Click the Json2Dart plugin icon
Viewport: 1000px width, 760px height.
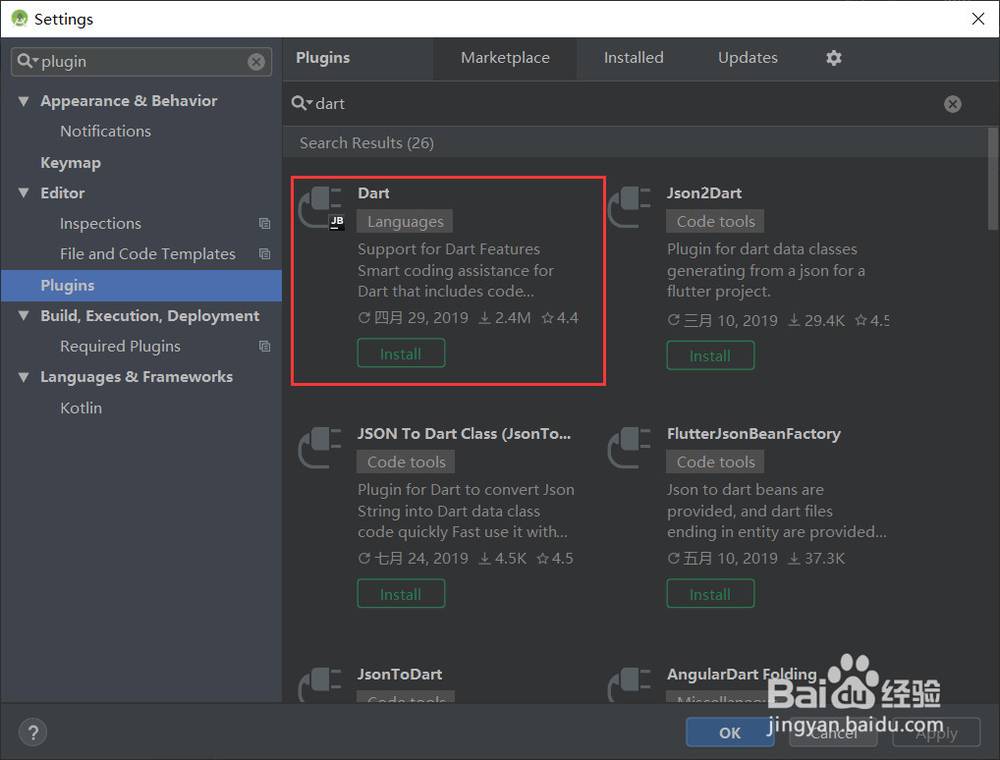click(x=629, y=207)
